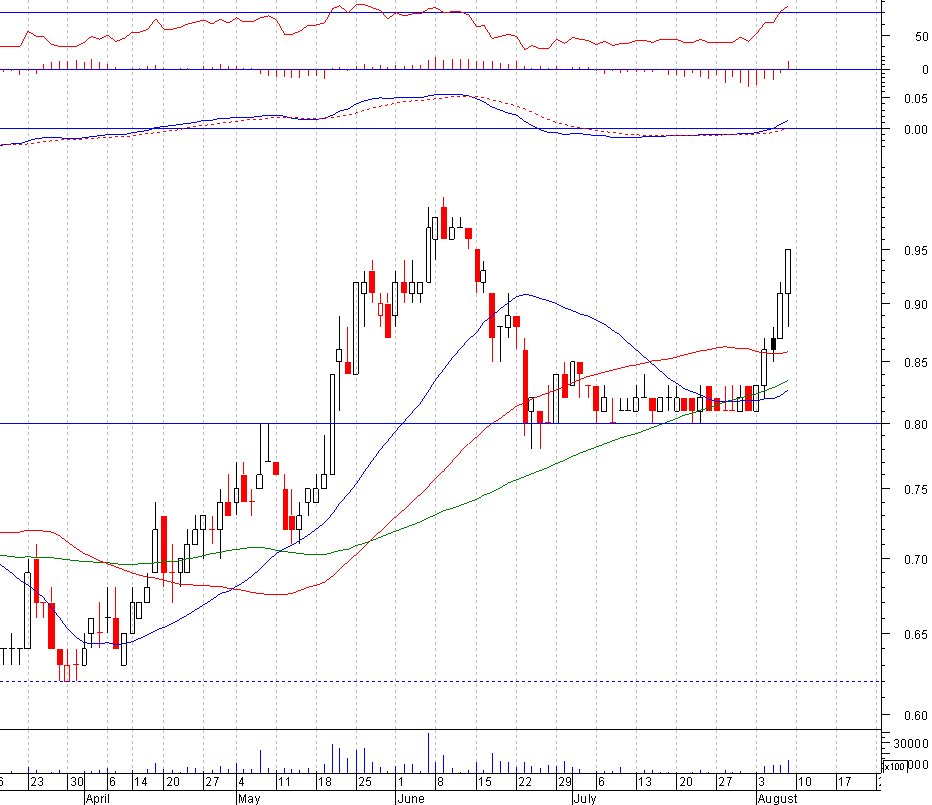Screen dimensions: 932x805
Task: Click the 25 date label
Action: 364,782
